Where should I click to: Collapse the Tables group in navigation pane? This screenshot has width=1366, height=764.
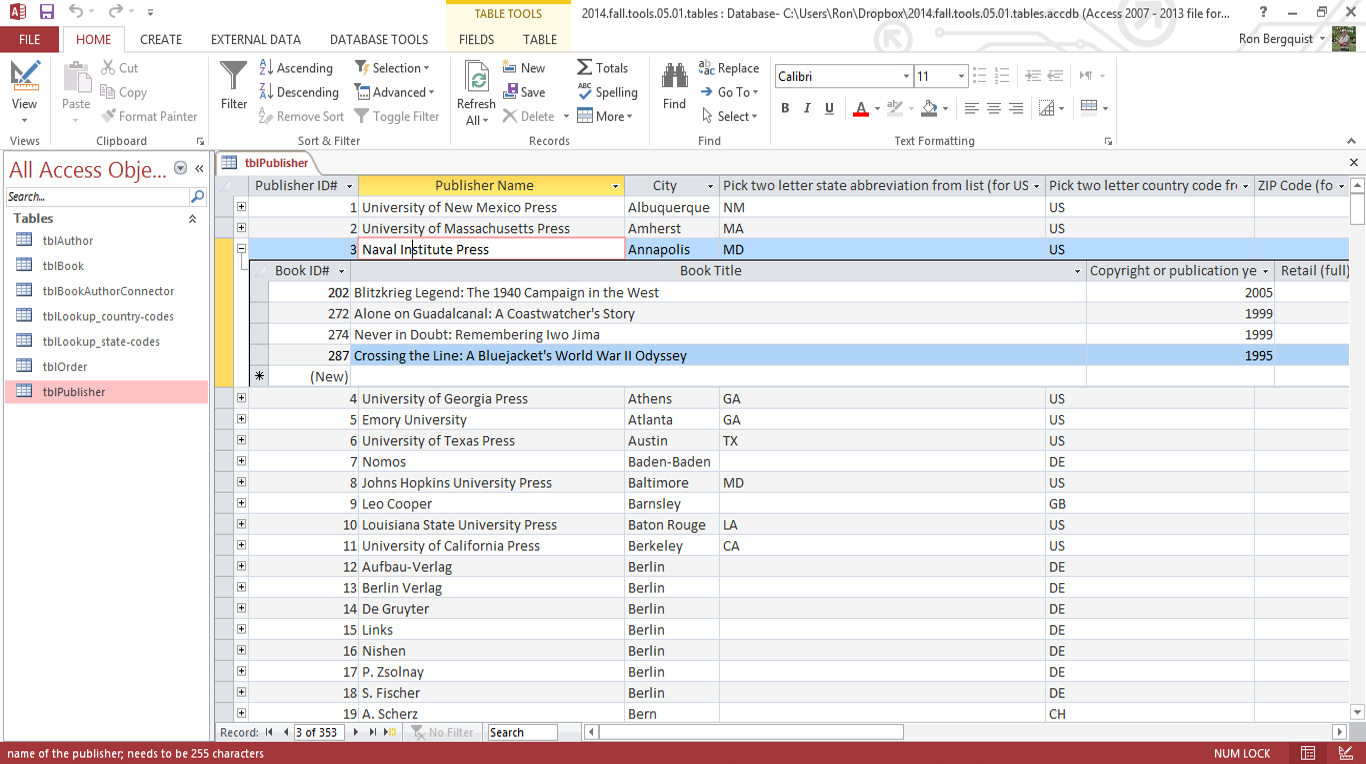pyautogui.click(x=192, y=218)
